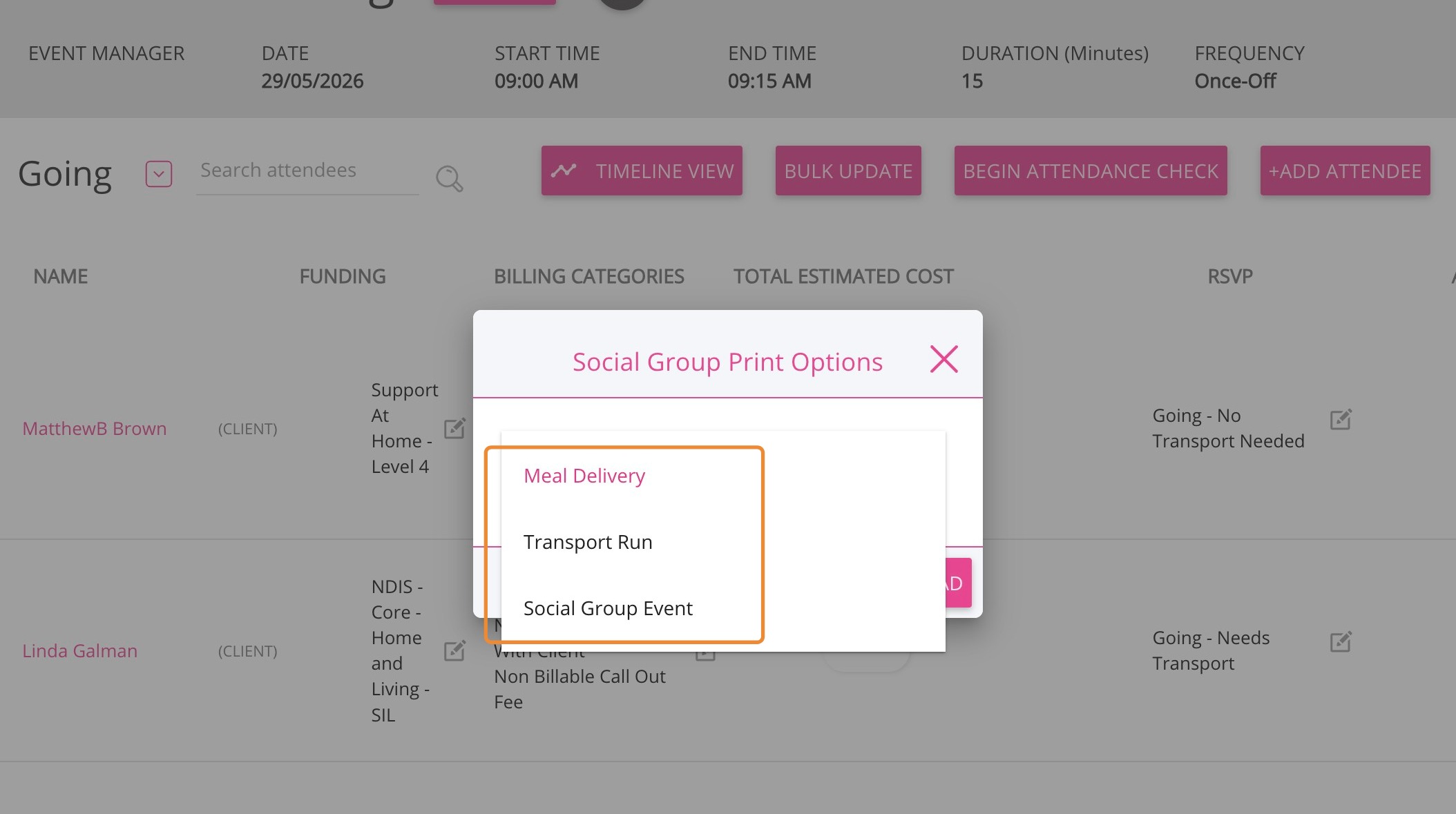Edit MatthewB Brown's funding icon
The image size is (1456, 814).
tap(454, 428)
